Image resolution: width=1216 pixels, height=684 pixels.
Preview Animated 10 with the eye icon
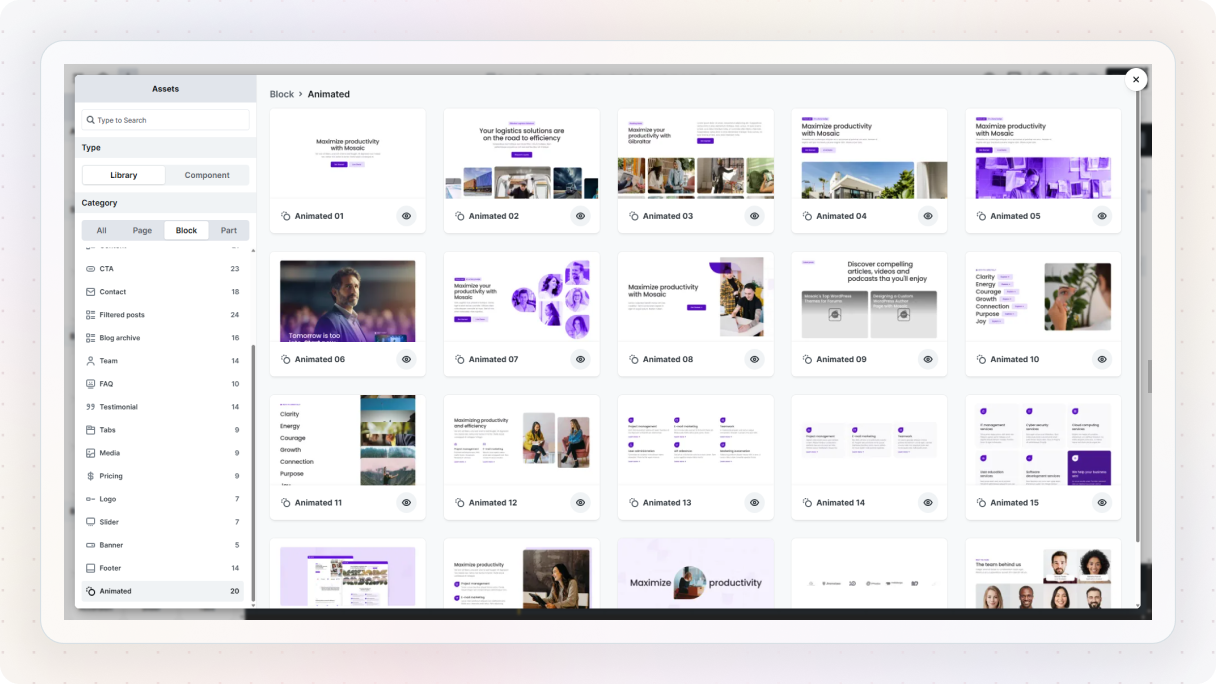pos(1102,359)
